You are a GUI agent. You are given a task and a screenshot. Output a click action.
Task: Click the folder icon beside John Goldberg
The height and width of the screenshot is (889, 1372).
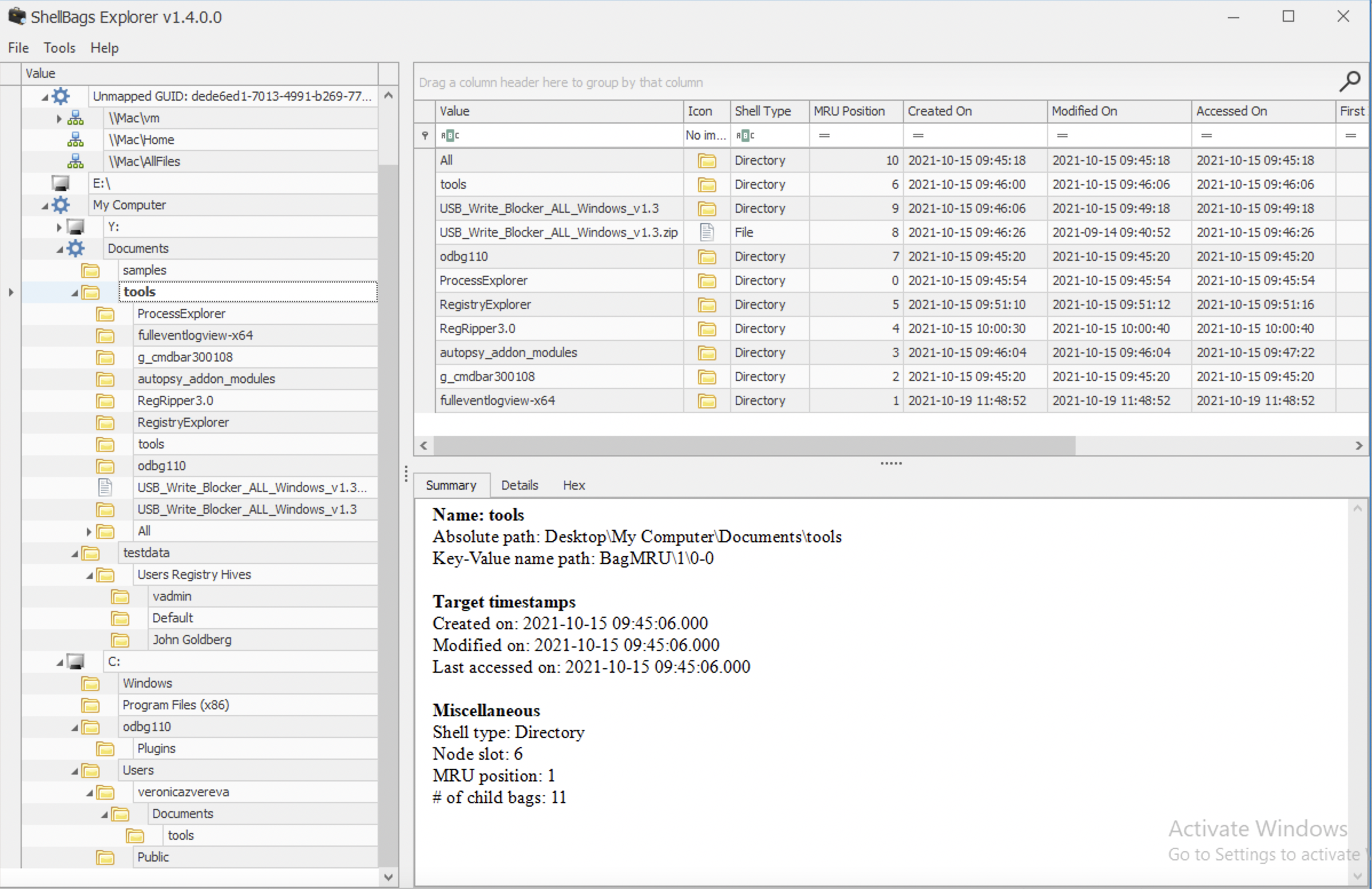click(x=121, y=640)
